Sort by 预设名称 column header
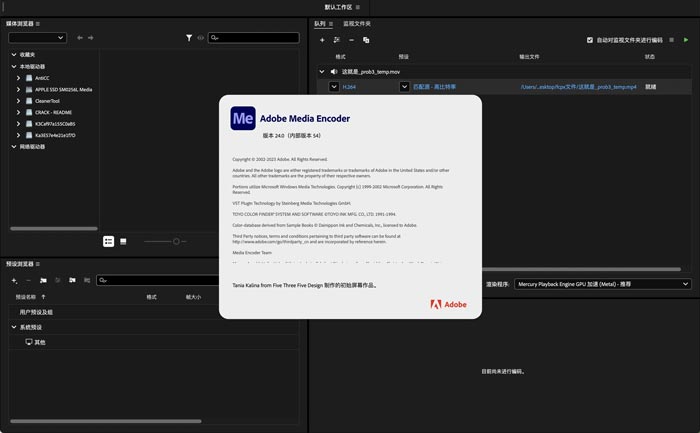 click(x=25, y=297)
